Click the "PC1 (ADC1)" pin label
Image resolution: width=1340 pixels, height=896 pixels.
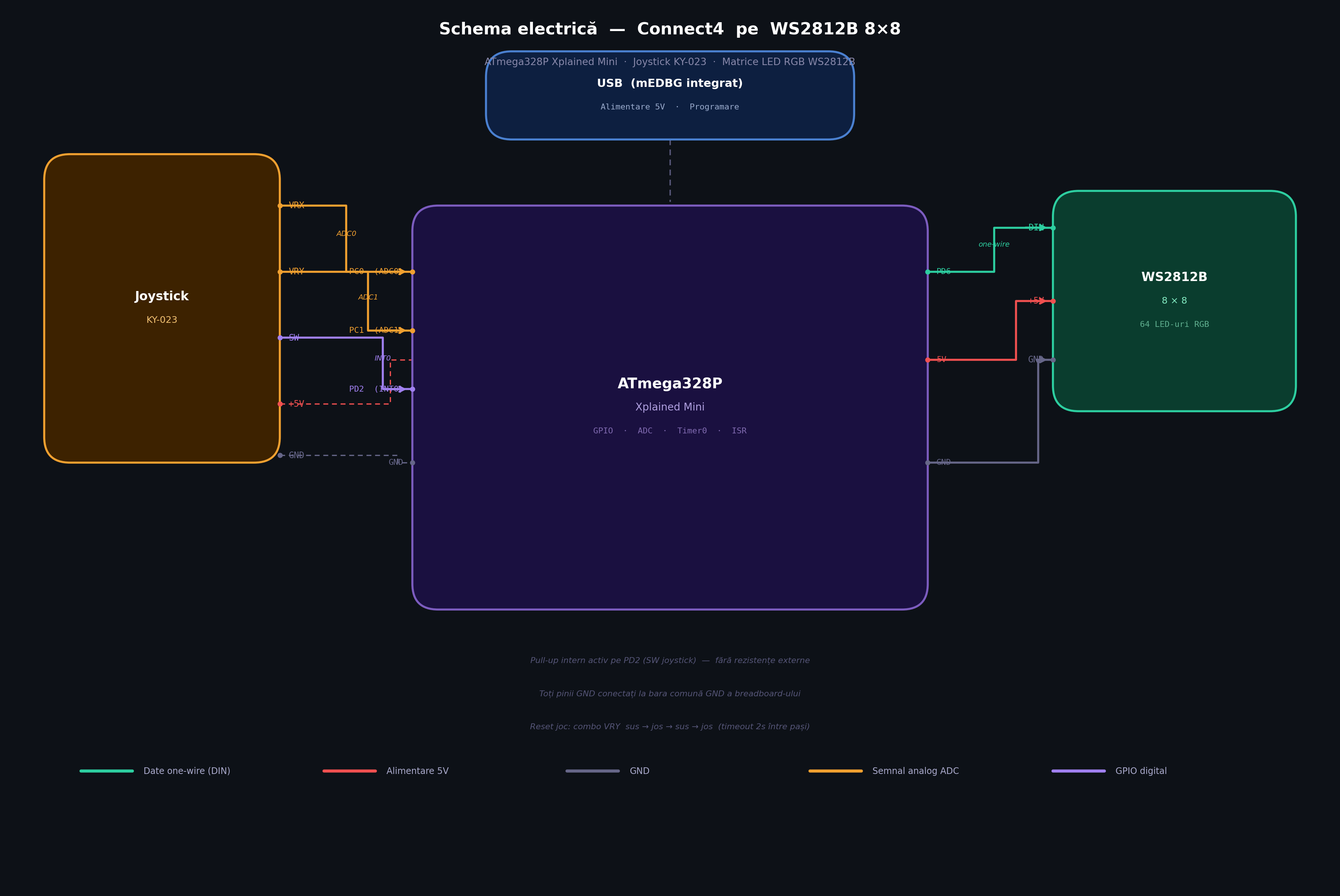point(376,330)
